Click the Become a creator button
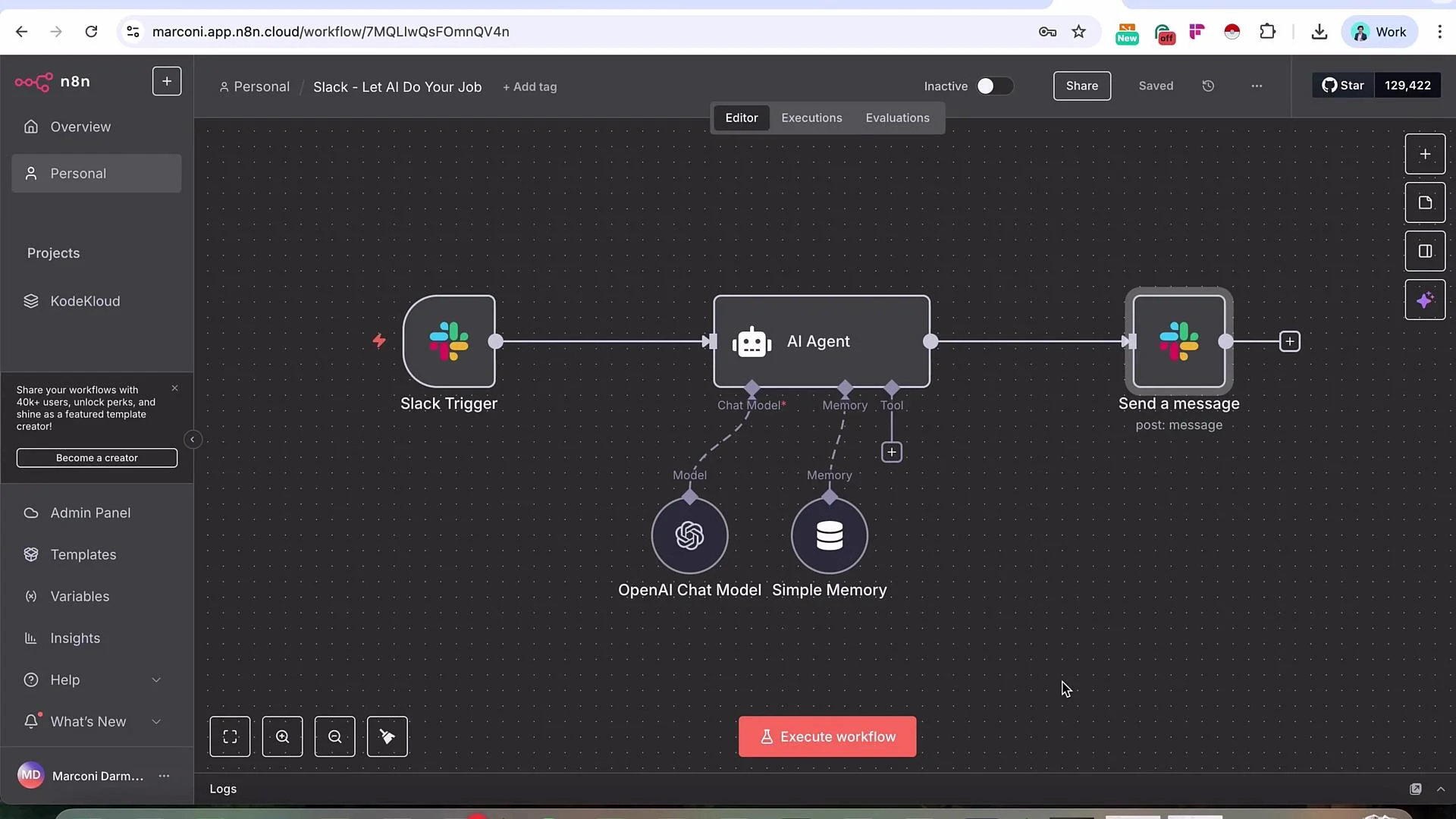The height and width of the screenshot is (819, 1456). [97, 458]
